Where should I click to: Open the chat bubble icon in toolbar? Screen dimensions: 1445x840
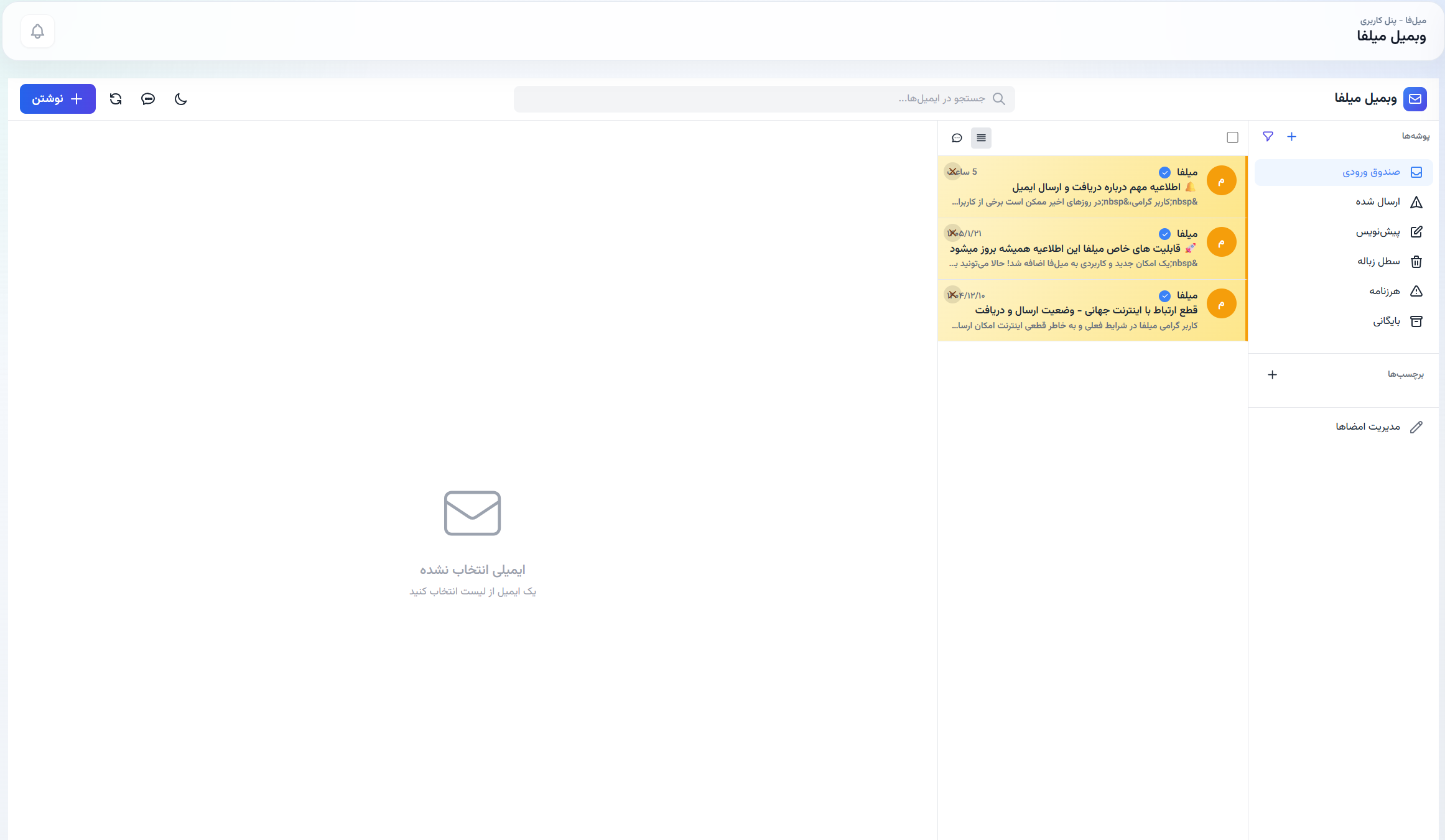[x=148, y=99]
